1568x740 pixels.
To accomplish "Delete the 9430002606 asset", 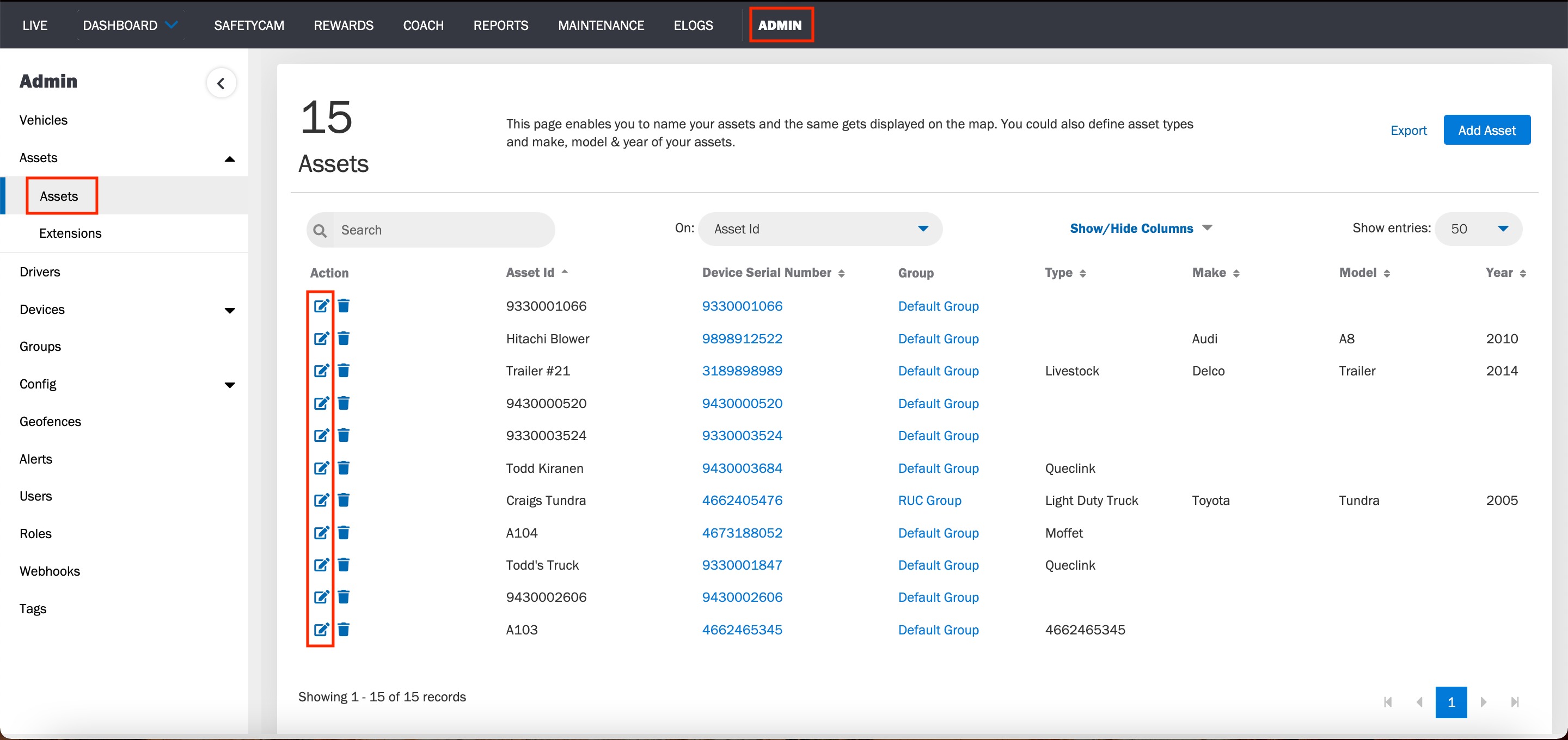I will click(344, 597).
